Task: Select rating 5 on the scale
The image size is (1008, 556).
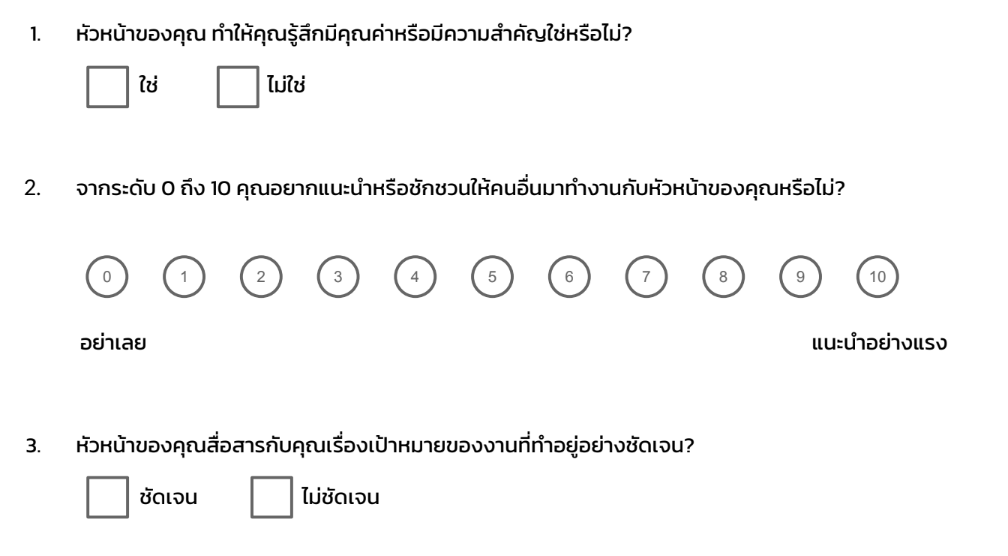Action: [492, 276]
